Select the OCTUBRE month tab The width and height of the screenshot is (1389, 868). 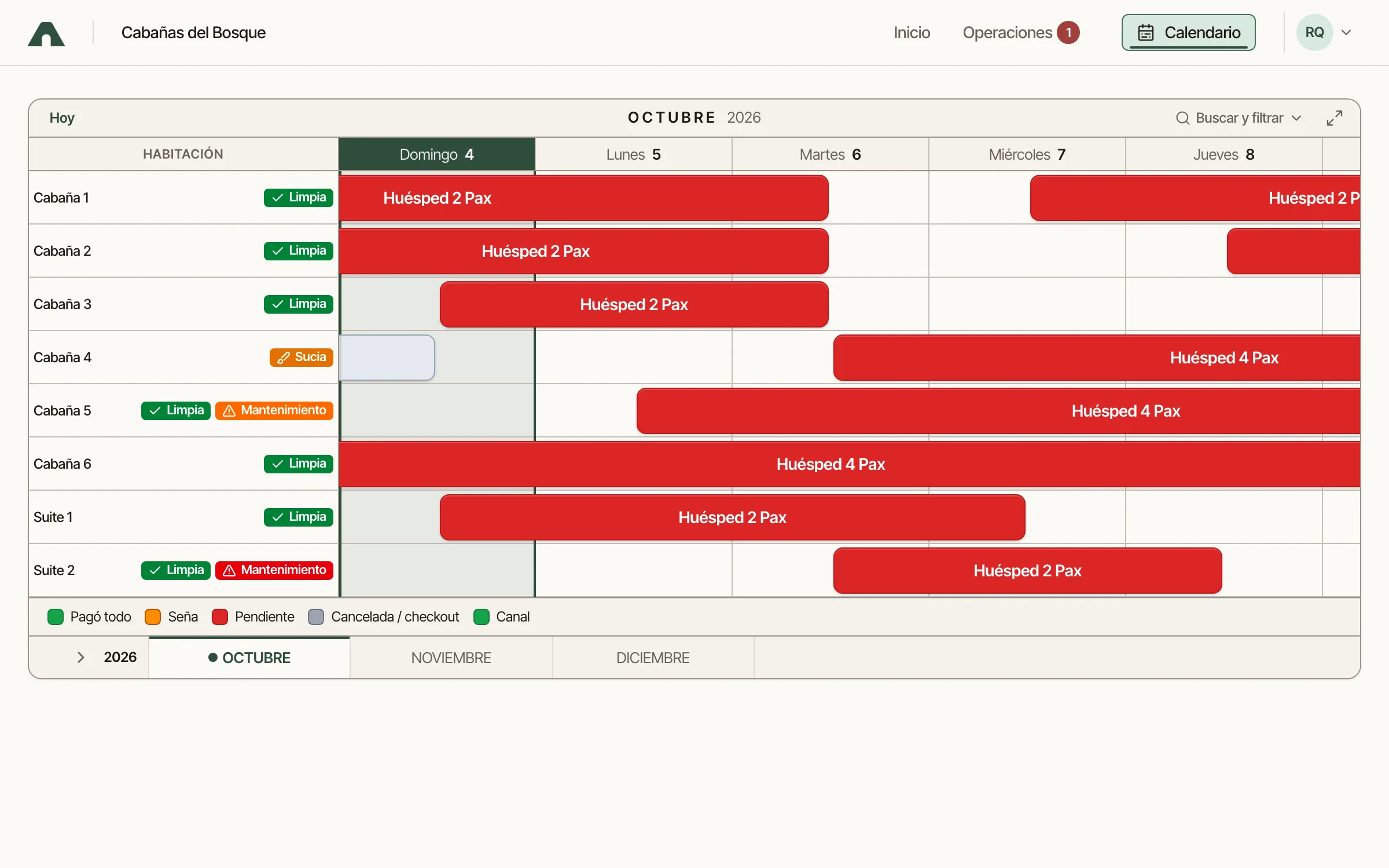(249, 658)
